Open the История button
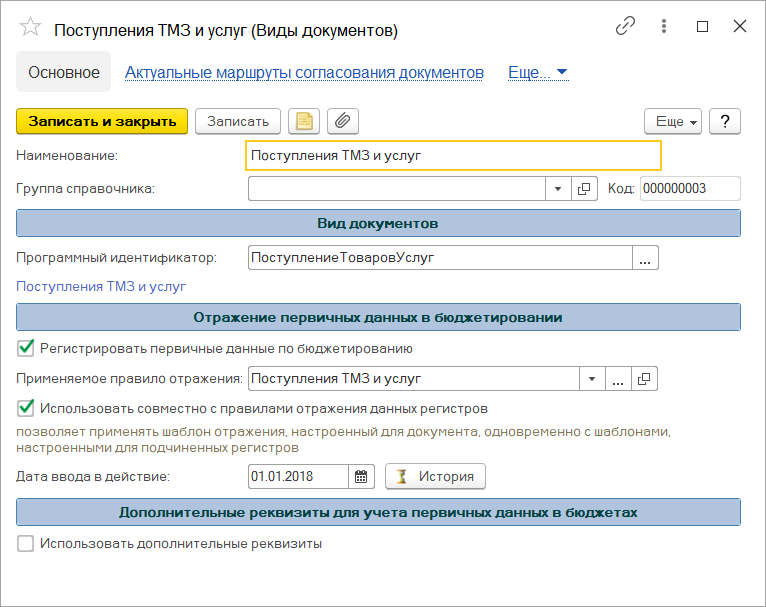The height and width of the screenshot is (607, 766). (435, 476)
